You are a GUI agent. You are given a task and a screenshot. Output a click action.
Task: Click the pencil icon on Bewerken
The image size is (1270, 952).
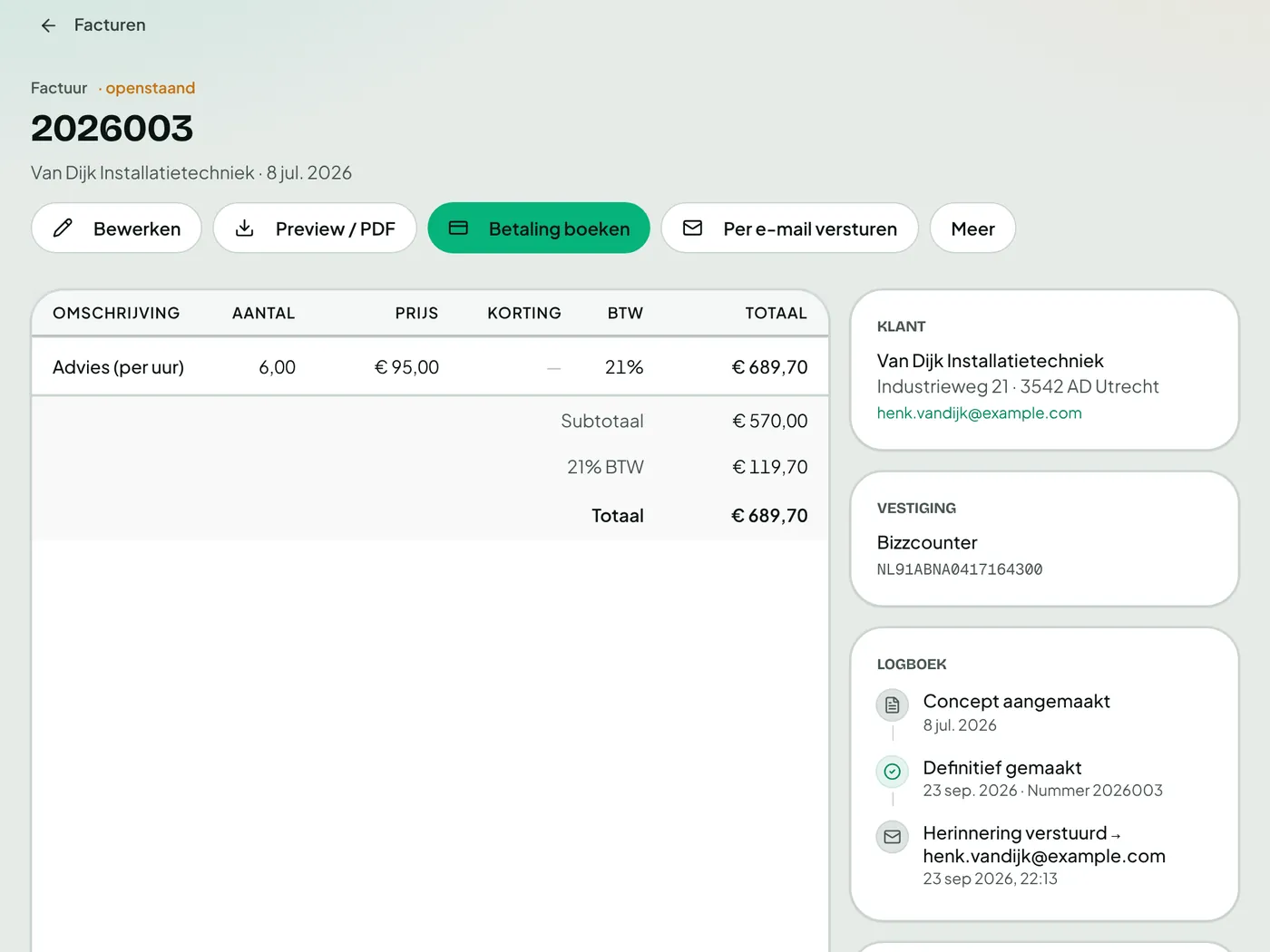(x=63, y=228)
